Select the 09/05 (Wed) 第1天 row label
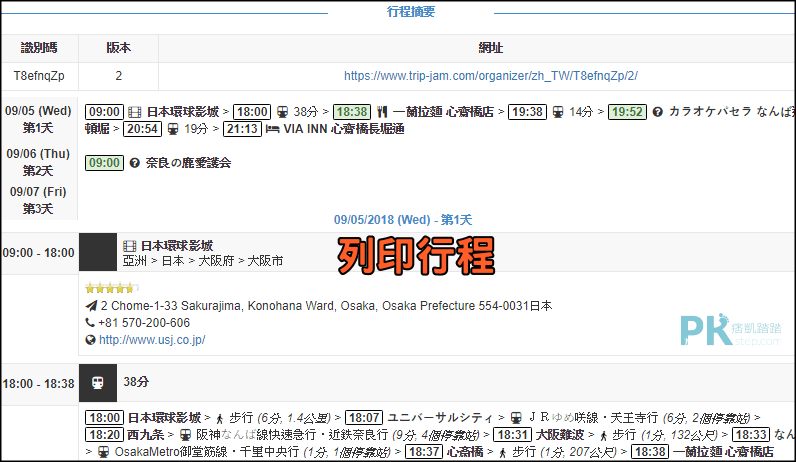Image resolution: width=796 pixels, height=462 pixels. (38, 119)
